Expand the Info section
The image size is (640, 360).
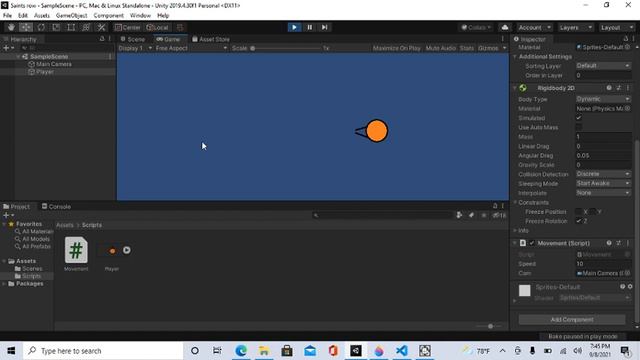tap(515, 231)
